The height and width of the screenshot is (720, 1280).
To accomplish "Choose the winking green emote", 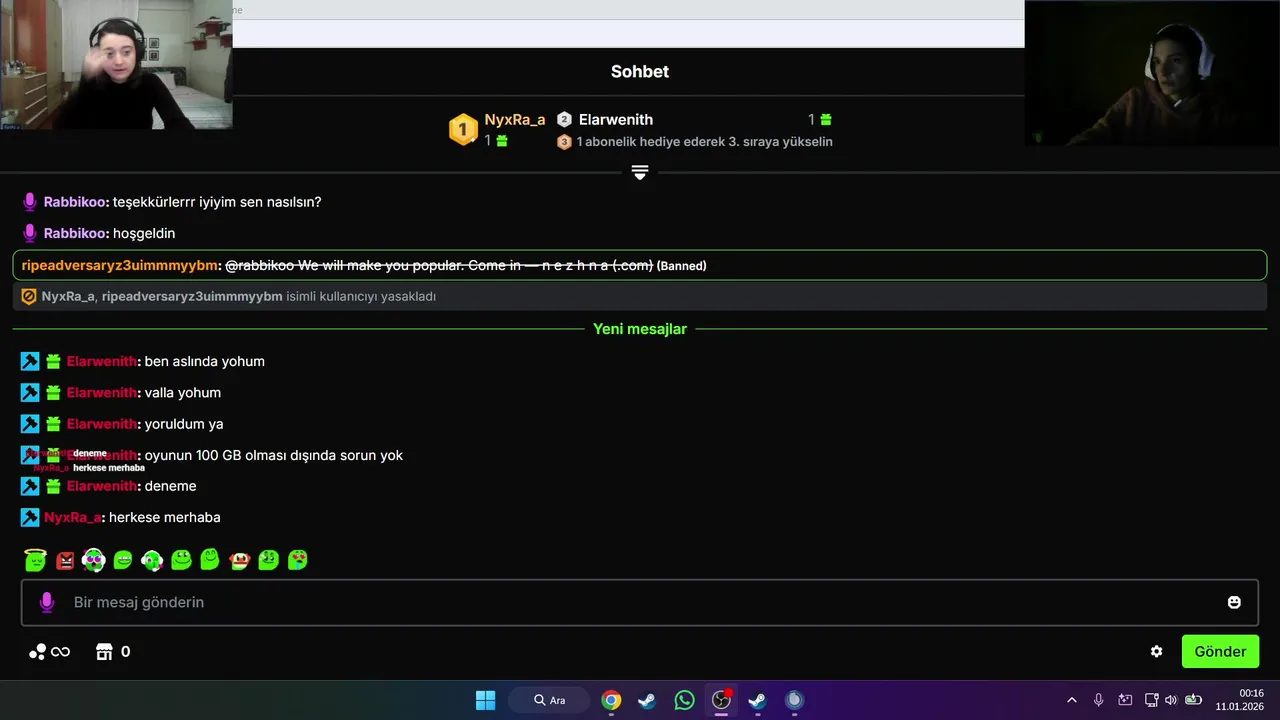I will click(268, 560).
